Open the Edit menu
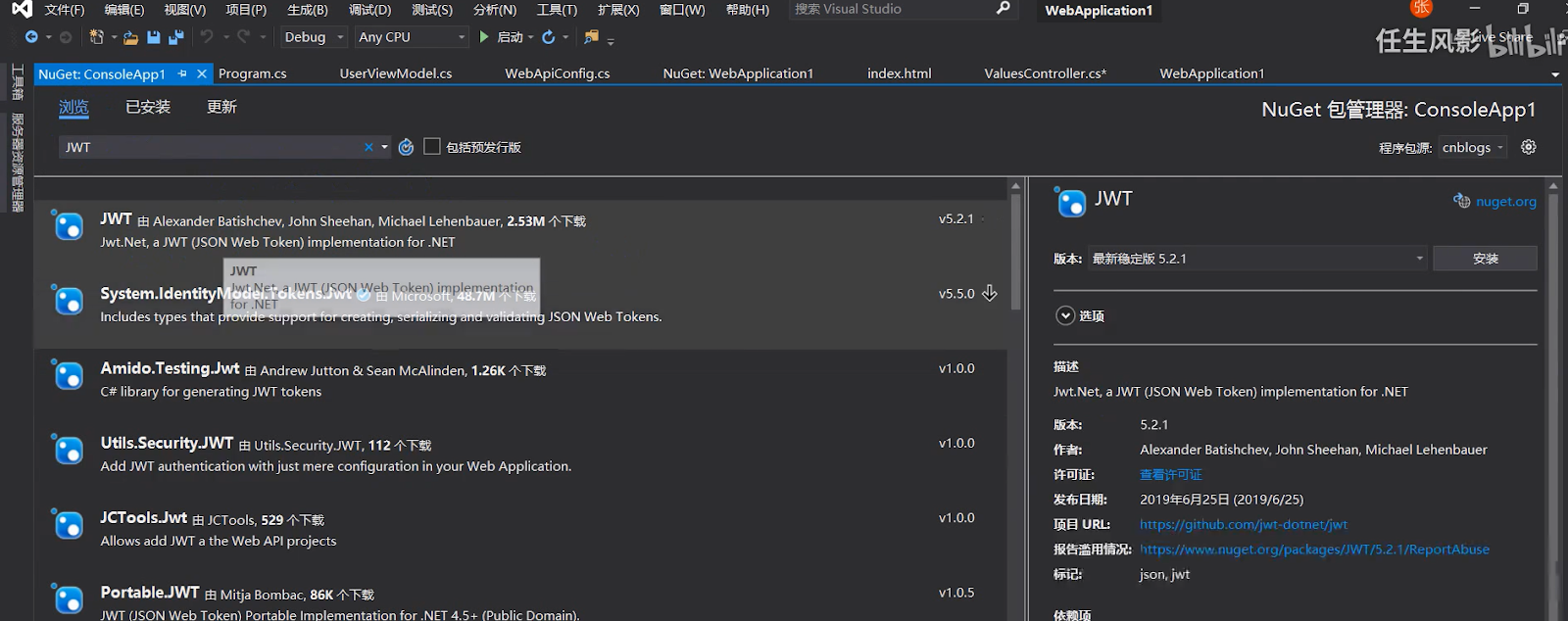 pyautogui.click(x=124, y=10)
